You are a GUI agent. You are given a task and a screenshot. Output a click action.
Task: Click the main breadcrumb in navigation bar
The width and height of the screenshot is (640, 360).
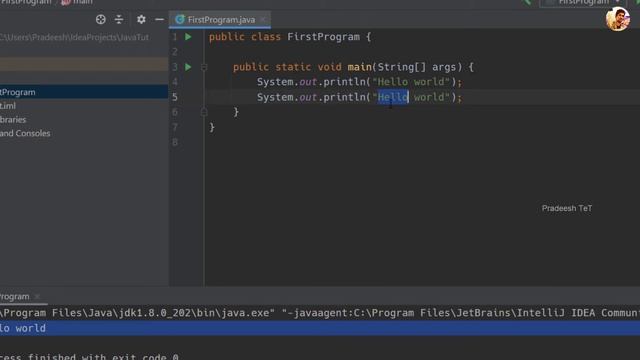(77, 2)
